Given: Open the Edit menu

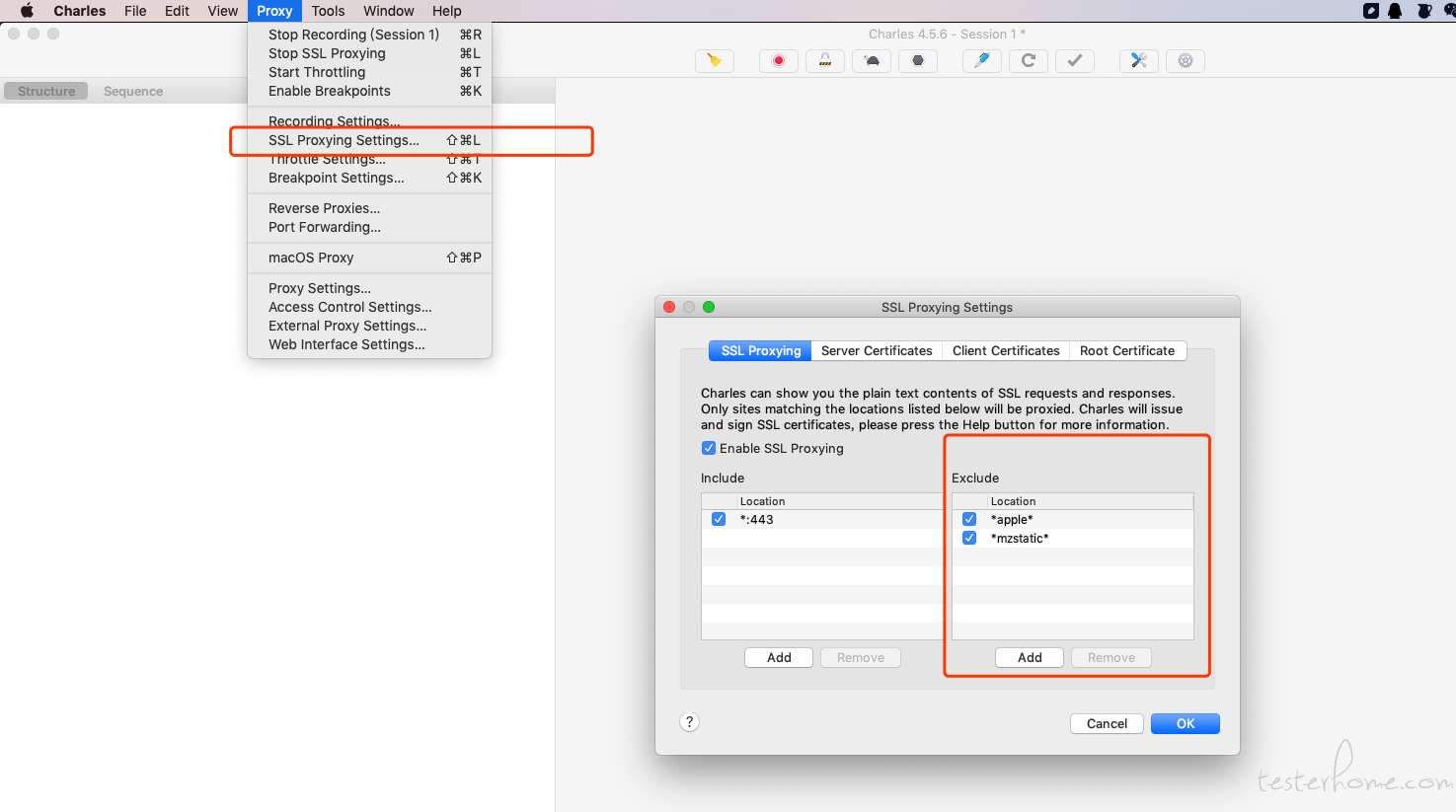Looking at the screenshot, I should point(178,11).
